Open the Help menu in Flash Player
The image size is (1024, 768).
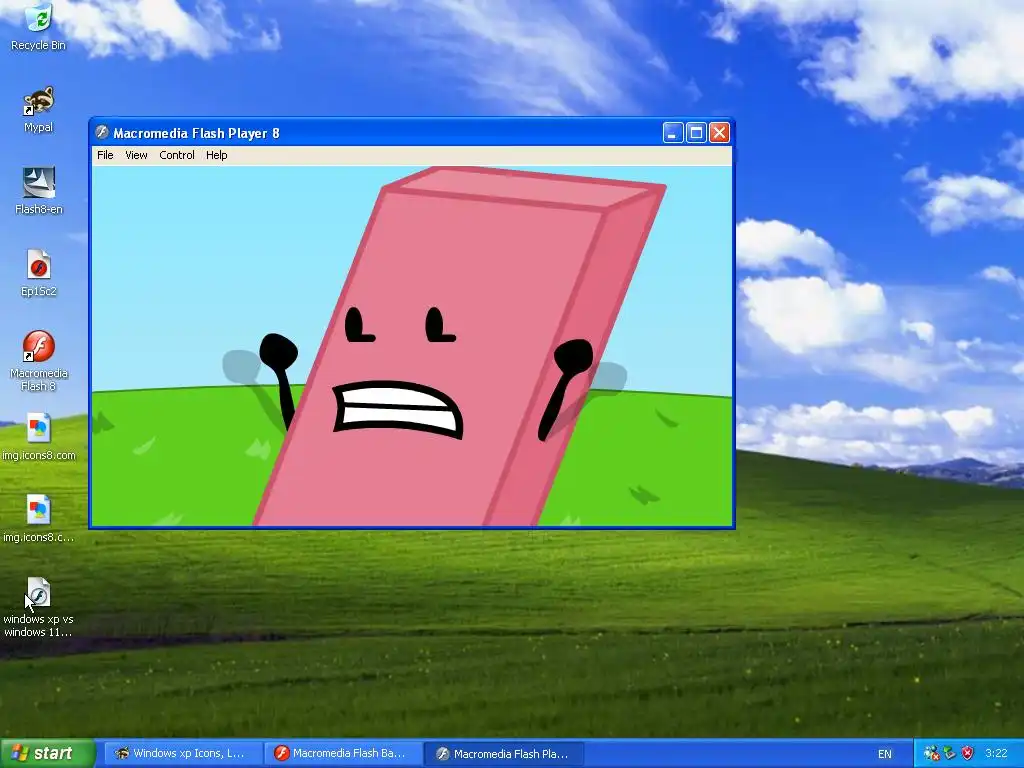coord(216,155)
